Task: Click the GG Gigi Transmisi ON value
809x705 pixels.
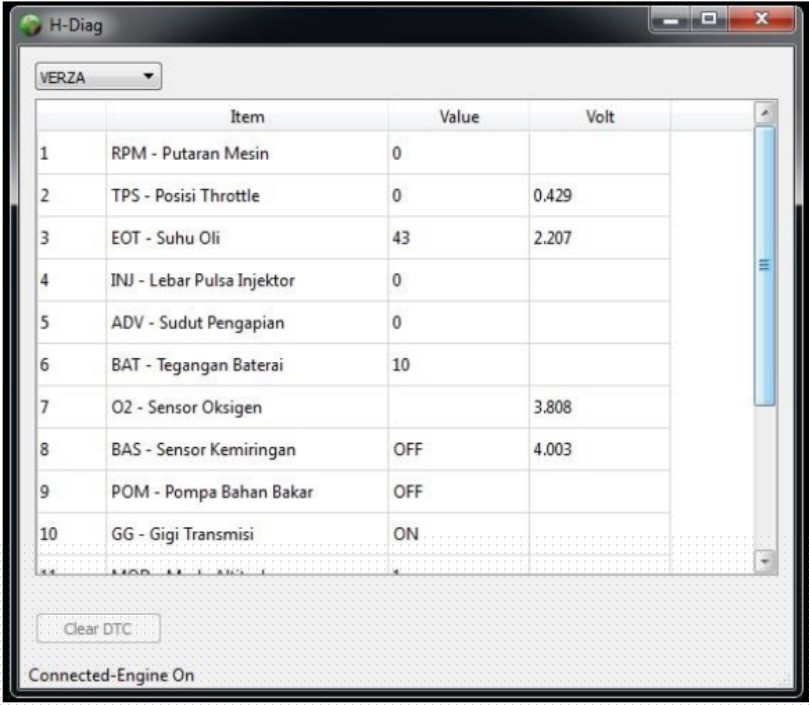Action: click(406, 534)
